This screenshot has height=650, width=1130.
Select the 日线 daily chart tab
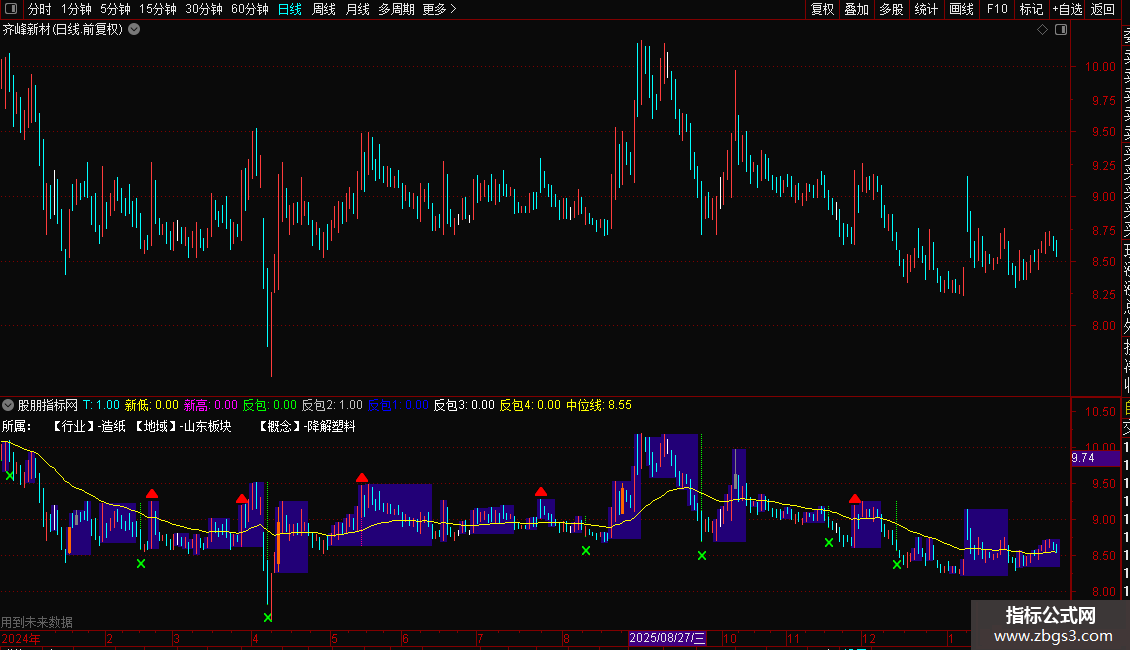(x=290, y=9)
